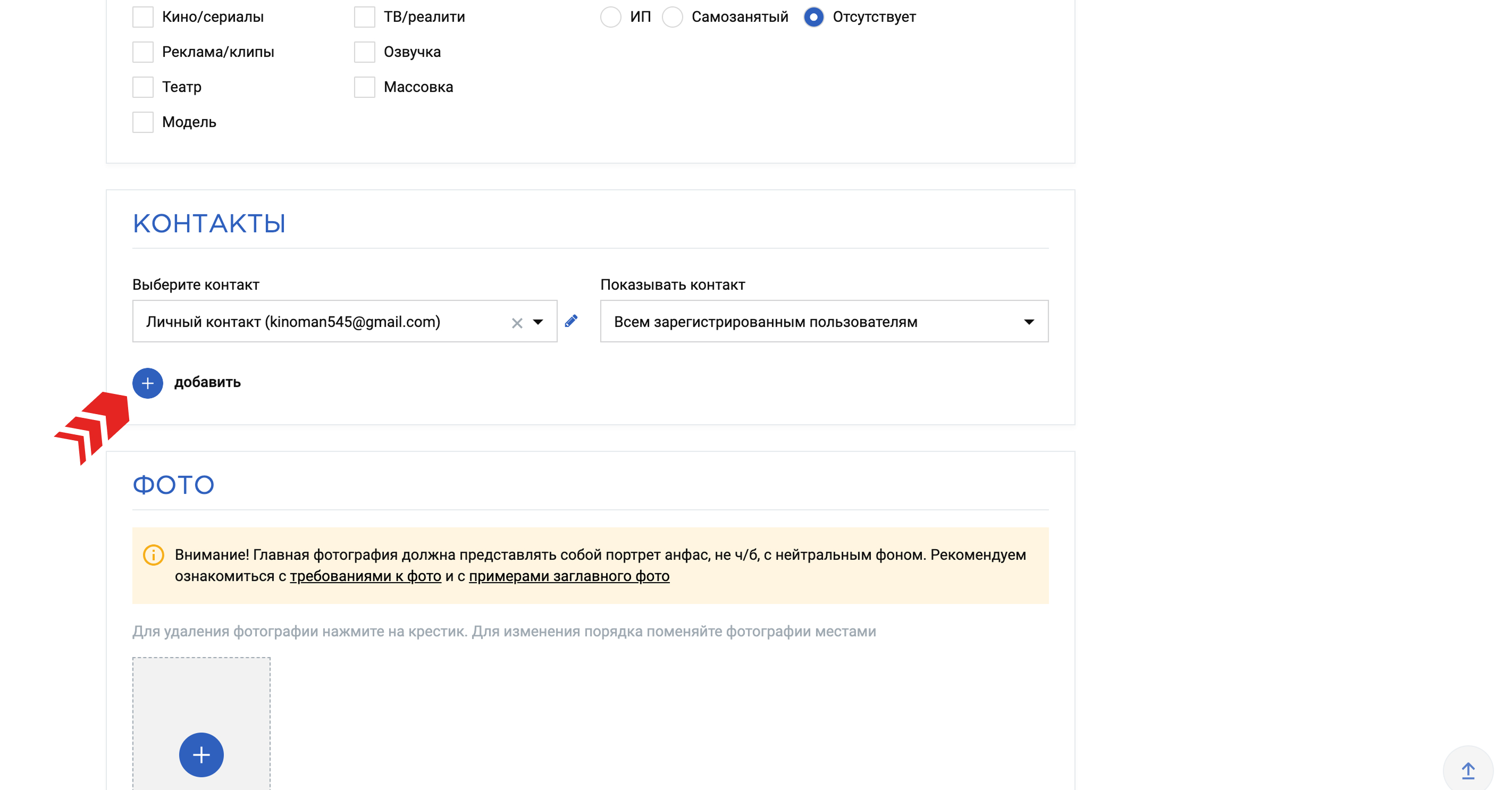Viewport: 1512px width, 790px height.
Task: Click the blue plus add contact icon
Action: tap(147, 383)
